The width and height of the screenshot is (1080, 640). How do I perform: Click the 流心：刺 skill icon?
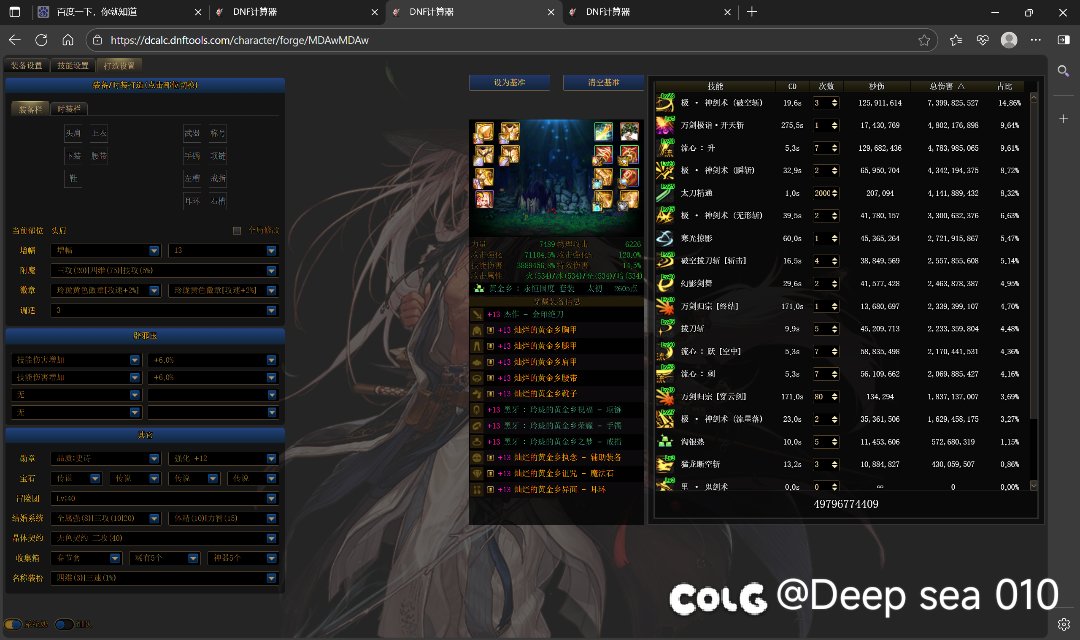665,374
